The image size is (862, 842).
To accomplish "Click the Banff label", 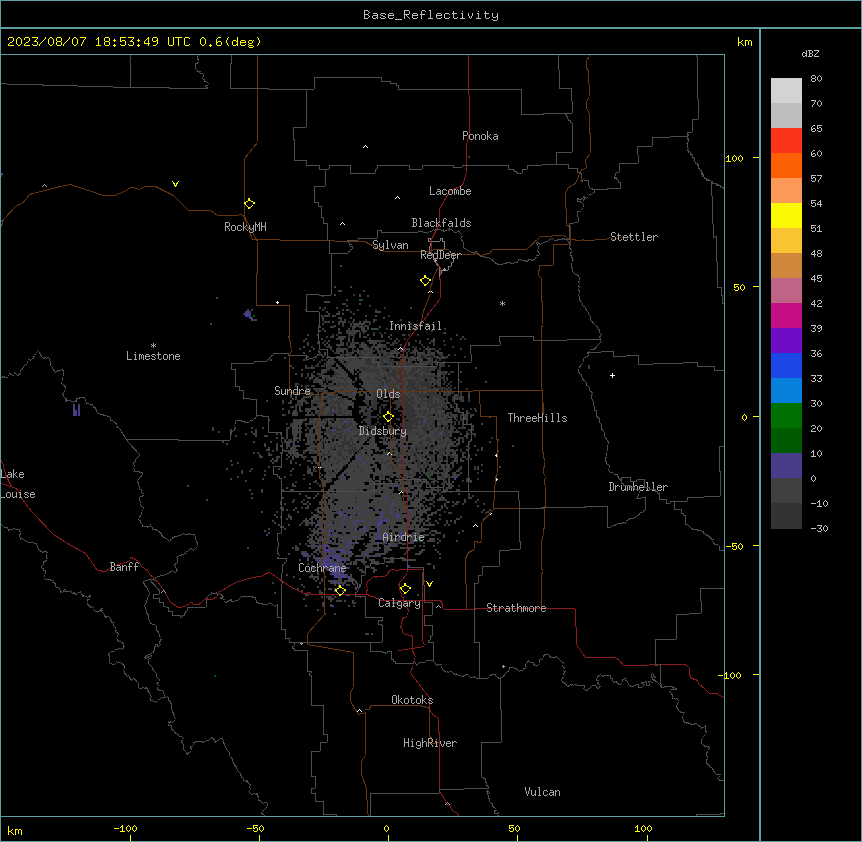I will point(124,567).
